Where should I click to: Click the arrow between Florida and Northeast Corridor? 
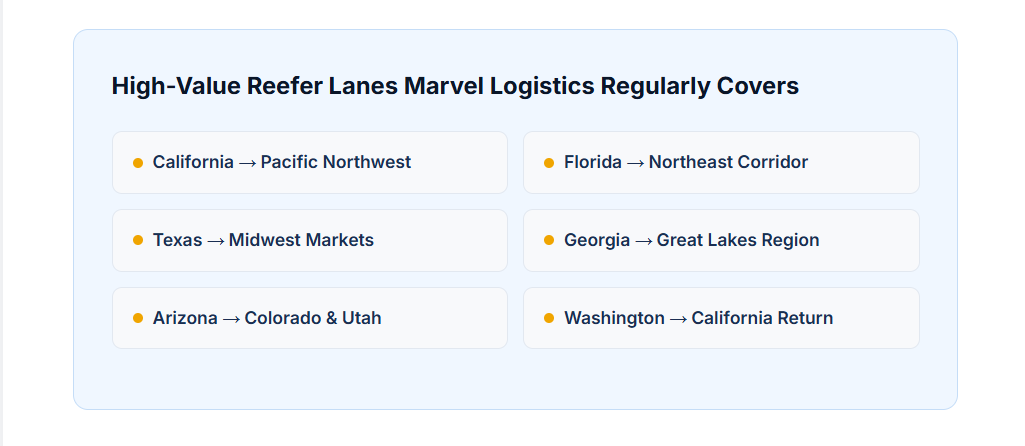pyautogui.click(x=635, y=162)
